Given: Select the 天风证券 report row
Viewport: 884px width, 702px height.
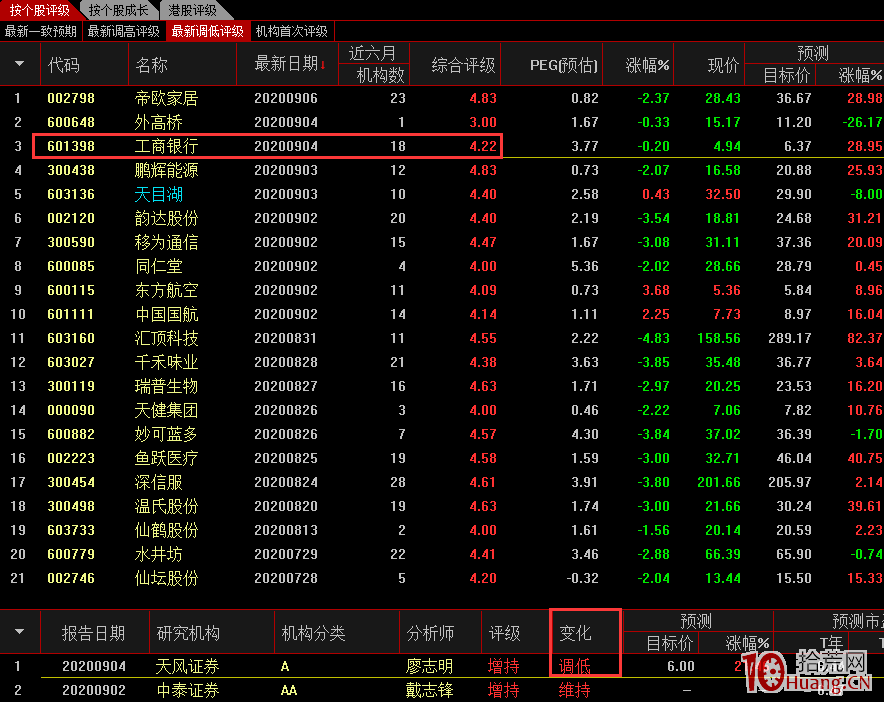Looking at the screenshot, I should [x=442, y=666].
